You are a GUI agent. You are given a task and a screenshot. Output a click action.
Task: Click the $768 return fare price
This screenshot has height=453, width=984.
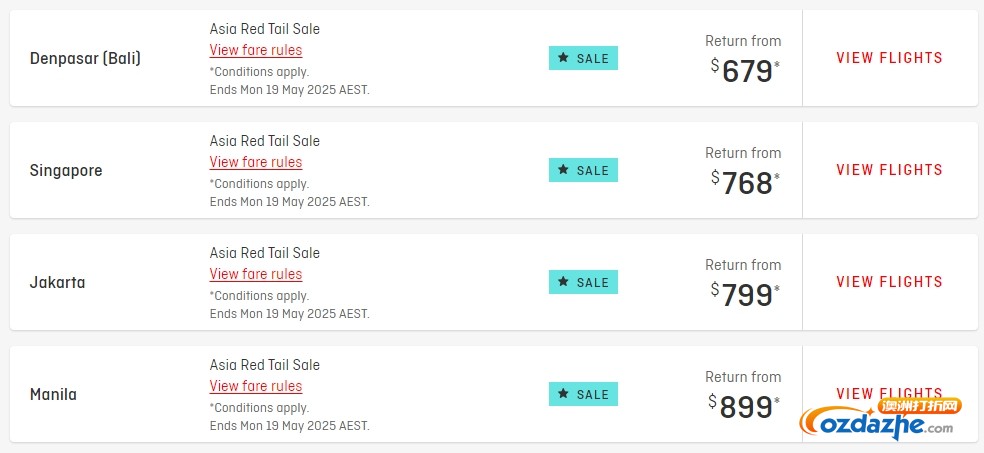746,183
